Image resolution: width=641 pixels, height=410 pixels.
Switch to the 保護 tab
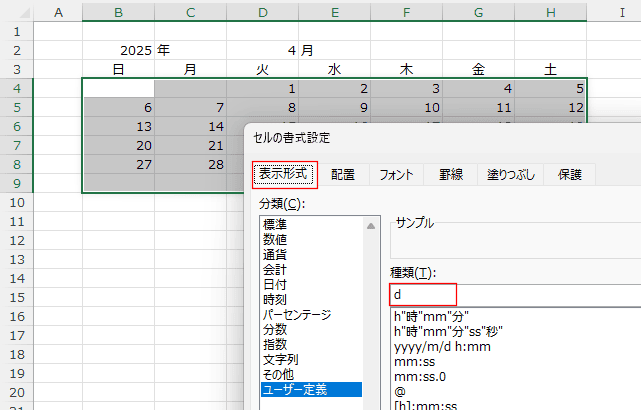[570, 174]
